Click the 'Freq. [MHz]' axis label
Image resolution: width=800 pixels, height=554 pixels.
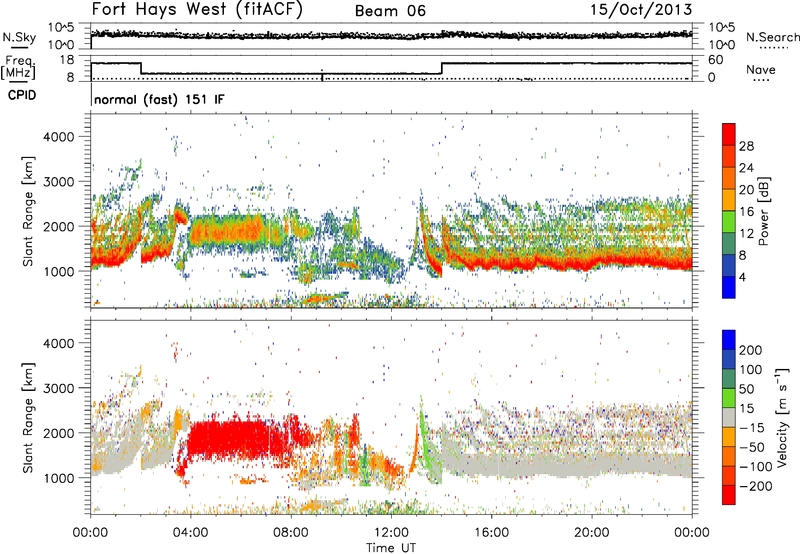click(20, 67)
